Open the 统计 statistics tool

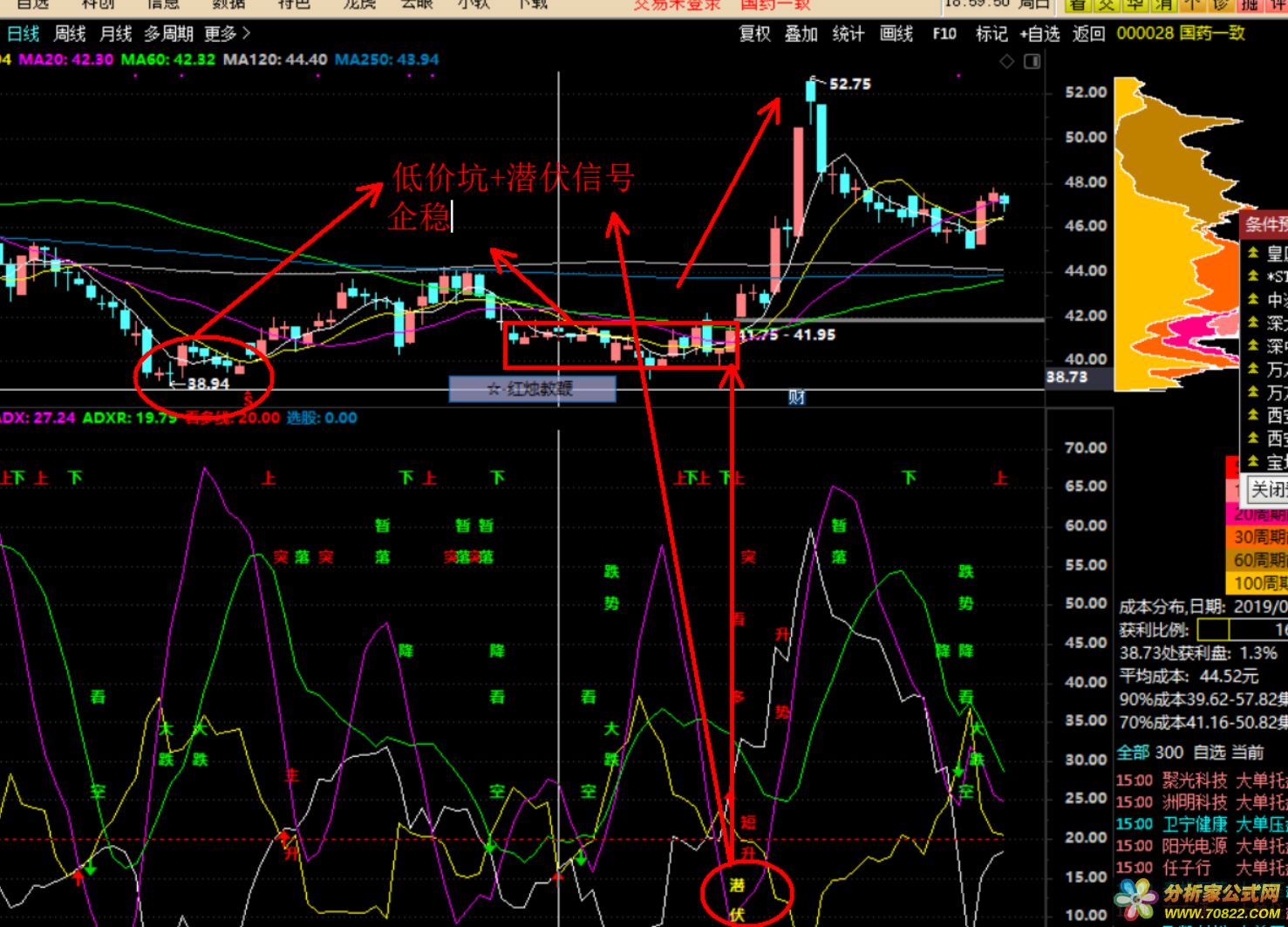848,34
